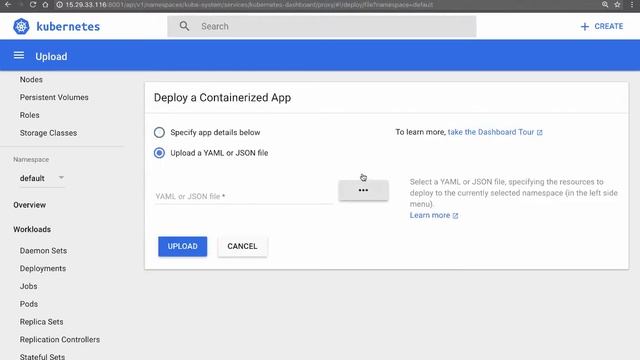Go to Replica Sets in sidebar
The width and height of the screenshot is (640, 360).
coord(42,322)
